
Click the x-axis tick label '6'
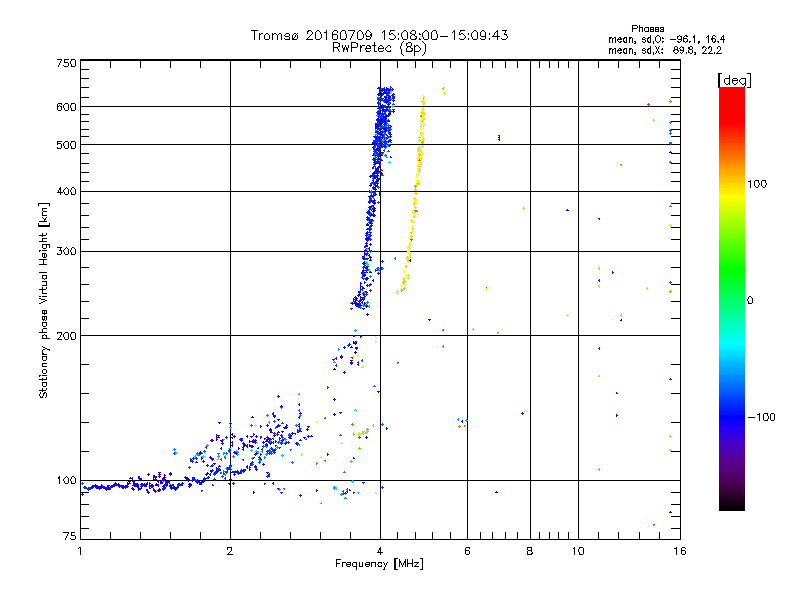click(x=467, y=551)
